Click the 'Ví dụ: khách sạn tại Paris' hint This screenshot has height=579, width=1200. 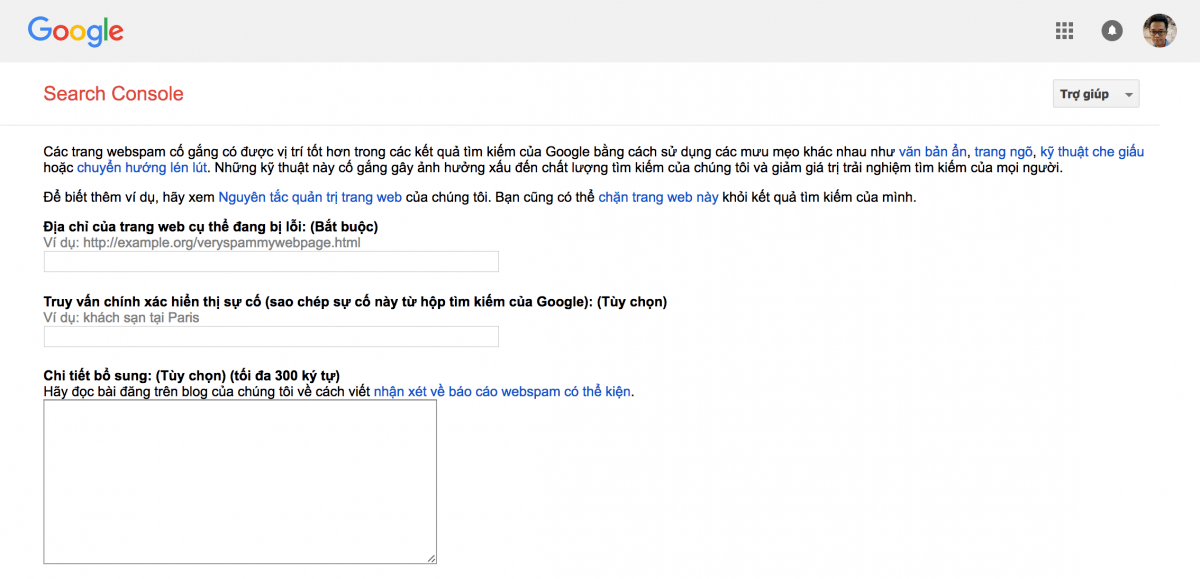point(121,317)
